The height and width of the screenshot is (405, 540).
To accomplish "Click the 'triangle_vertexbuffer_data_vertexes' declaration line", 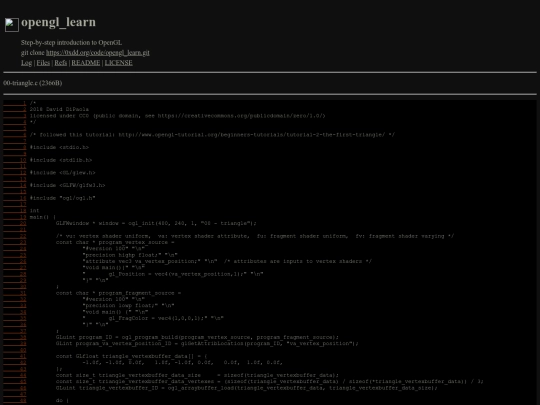I will (270, 382).
